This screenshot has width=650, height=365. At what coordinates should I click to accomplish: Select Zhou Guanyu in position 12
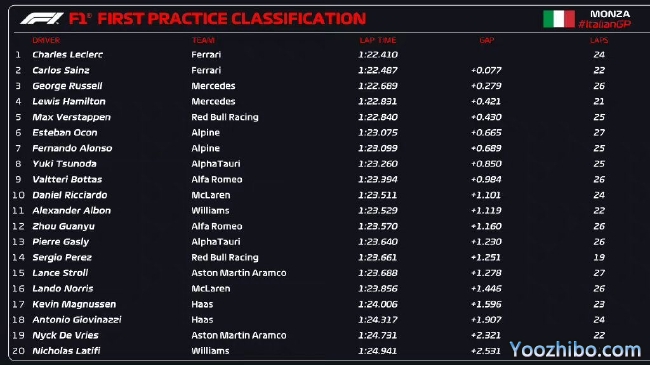63,226
